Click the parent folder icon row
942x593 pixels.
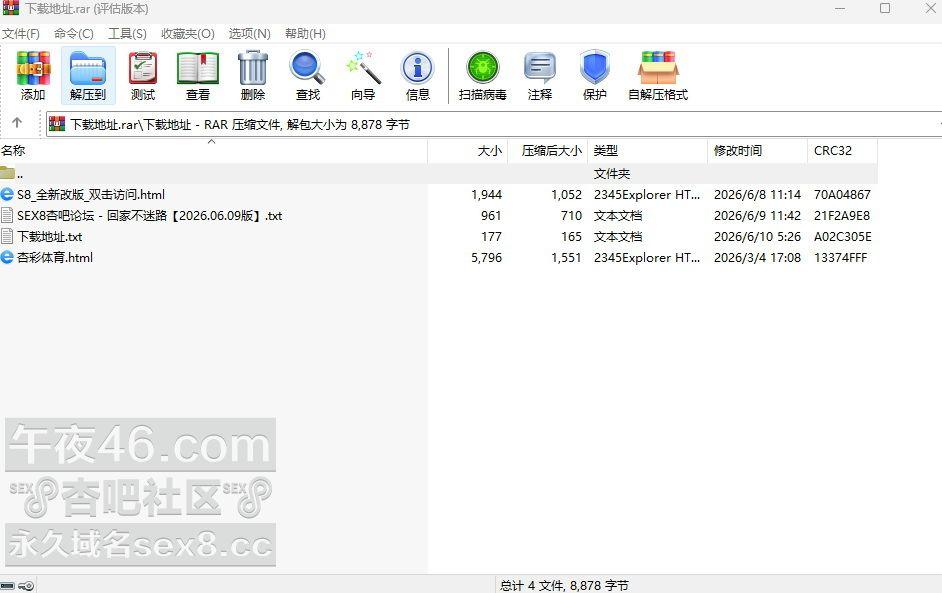click(7, 173)
